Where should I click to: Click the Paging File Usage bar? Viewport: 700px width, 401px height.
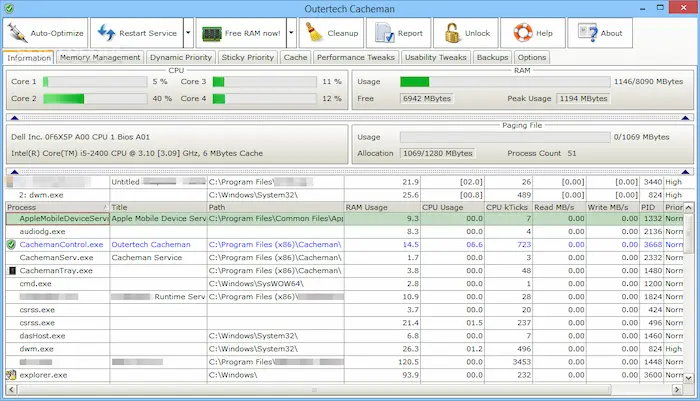pyautogui.click(x=505, y=137)
